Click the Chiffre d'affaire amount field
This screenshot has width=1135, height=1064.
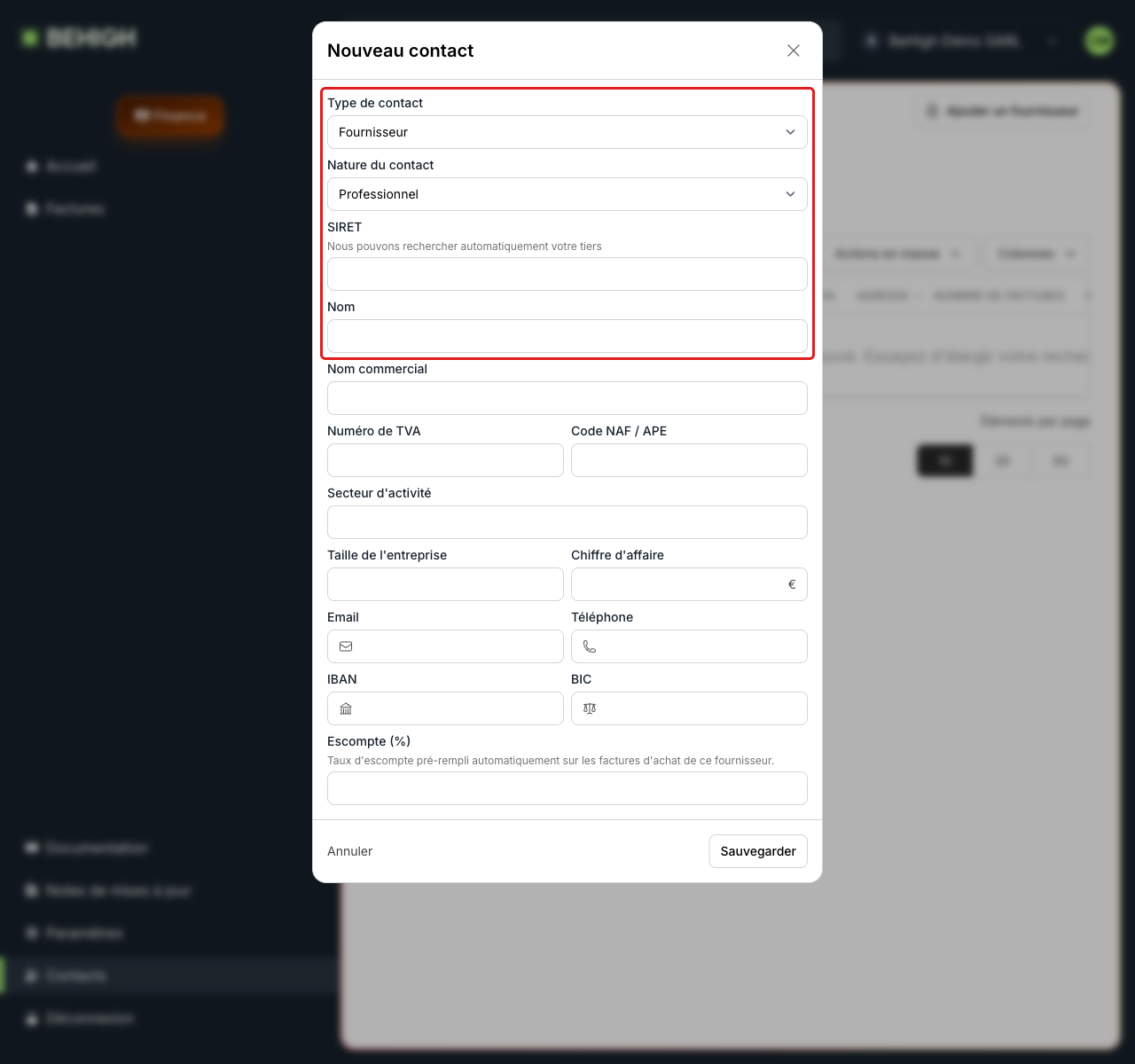tap(689, 584)
